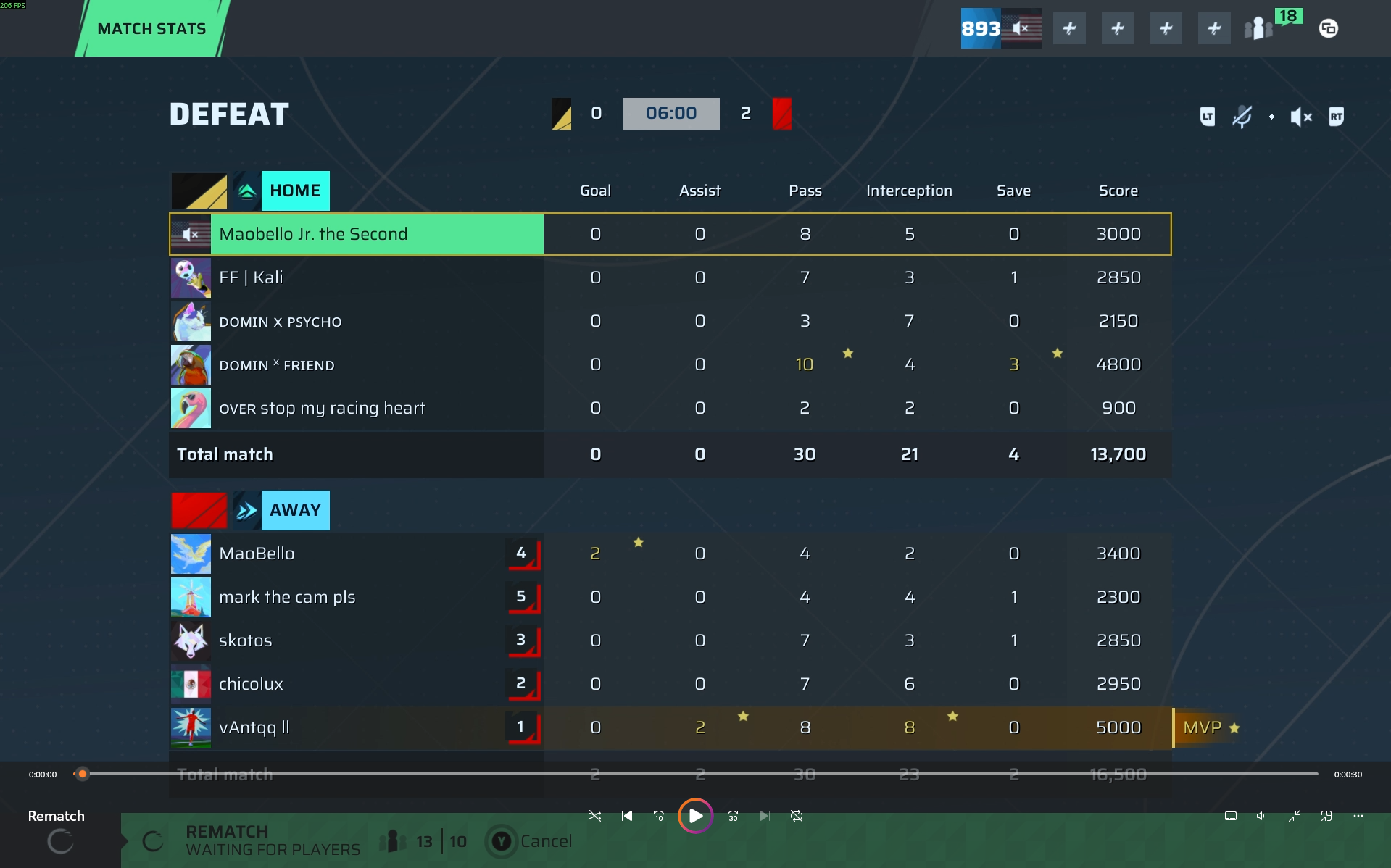The height and width of the screenshot is (868, 1391).
Task: Click the Save column header
Action: click(x=1013, y=191)
